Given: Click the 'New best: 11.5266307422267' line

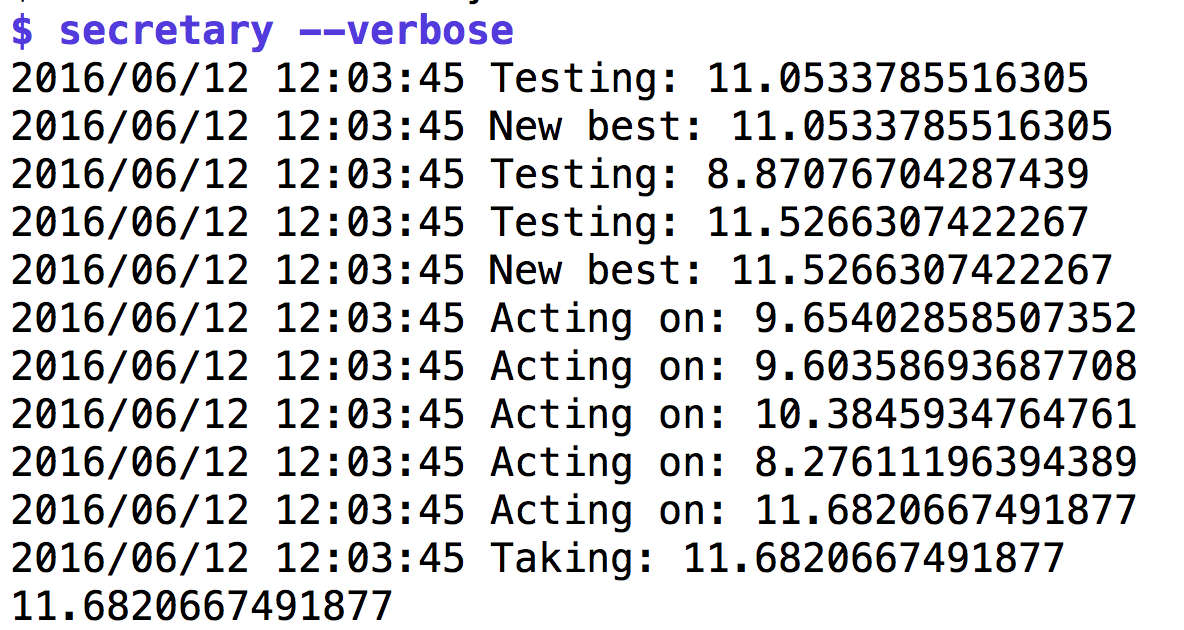Looking at the screenshot, I should click(x=800, y=270).
